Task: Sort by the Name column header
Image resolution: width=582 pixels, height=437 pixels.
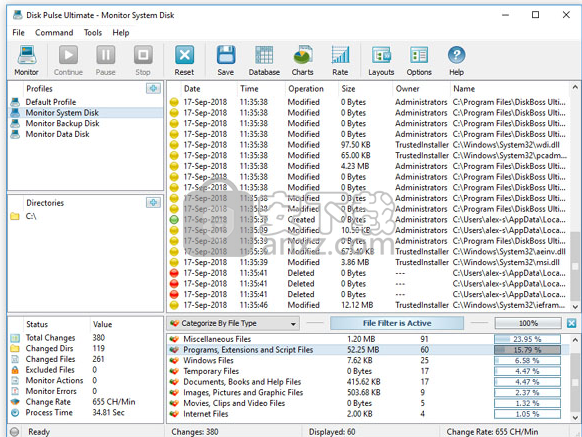Action: tap(509, 89)
